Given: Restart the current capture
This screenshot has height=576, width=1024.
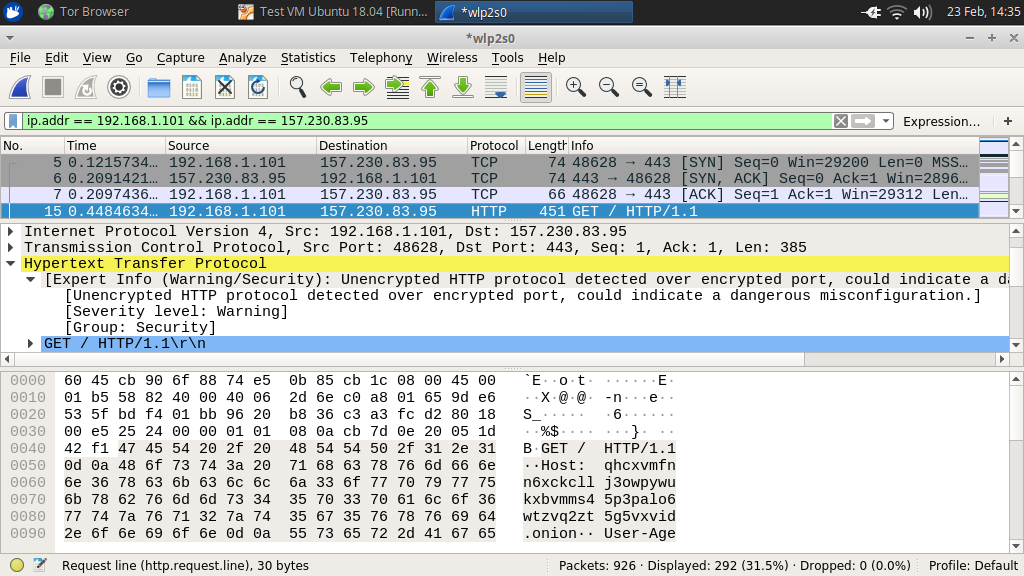Looking at the screenshot, I should [86, 87].
